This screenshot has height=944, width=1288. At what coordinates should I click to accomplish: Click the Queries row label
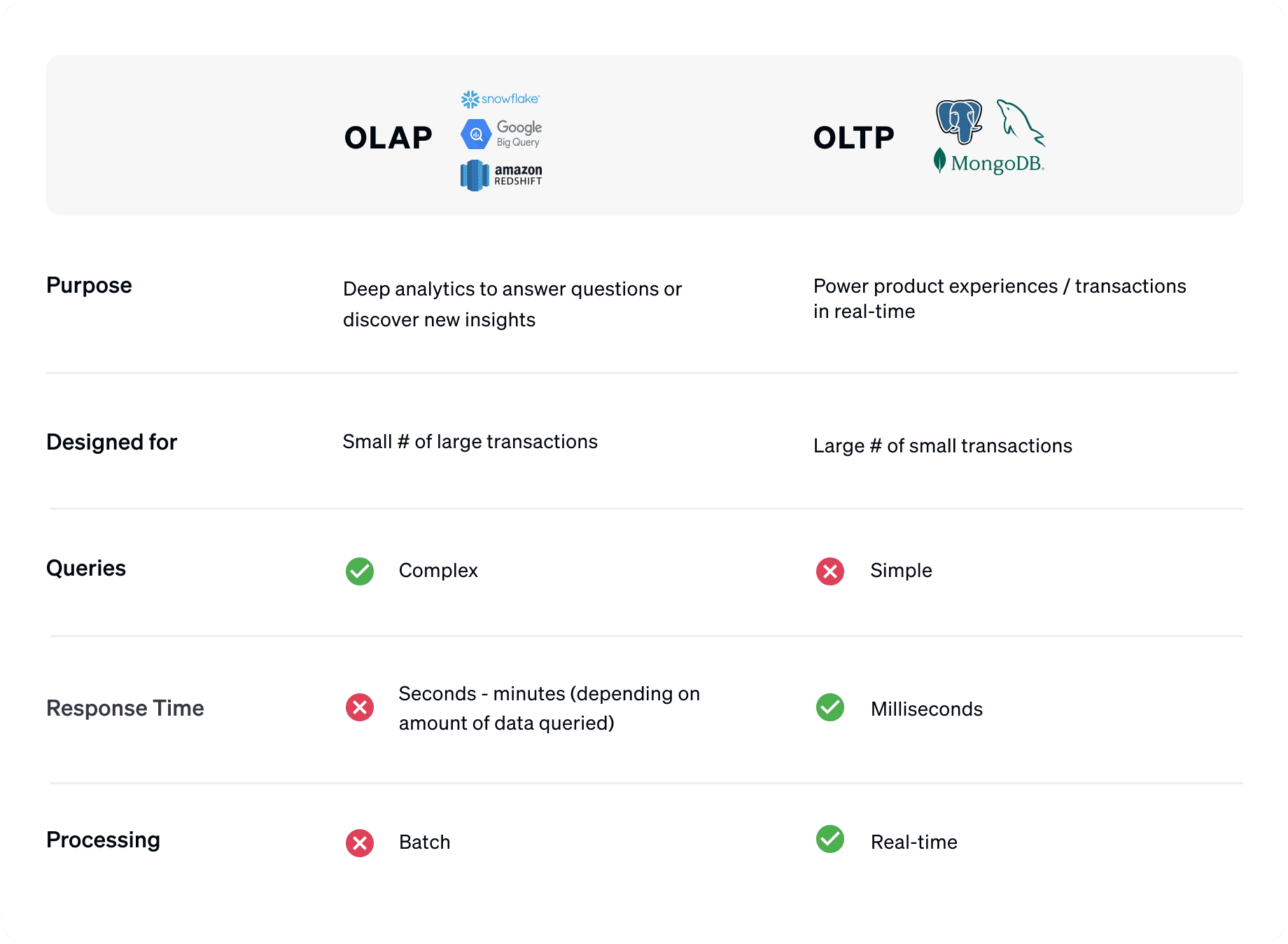coord(86,569)
